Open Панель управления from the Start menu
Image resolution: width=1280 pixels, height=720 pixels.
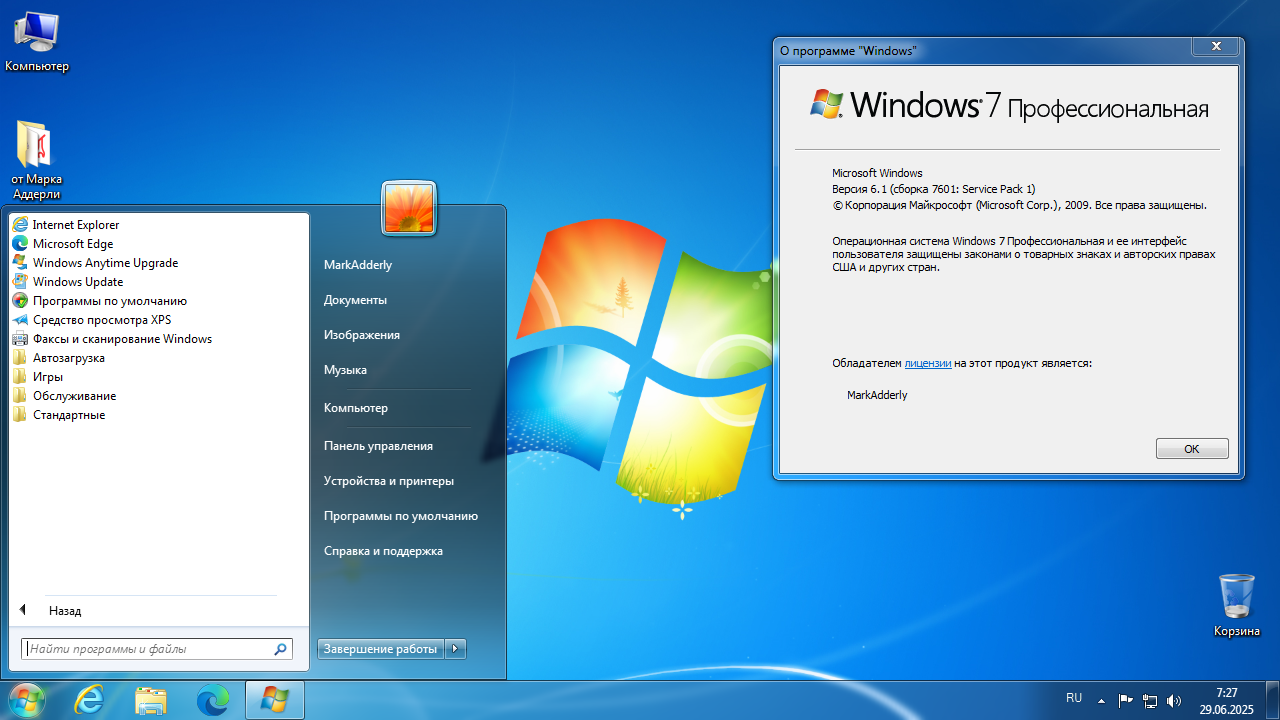[x=378, y=446]
